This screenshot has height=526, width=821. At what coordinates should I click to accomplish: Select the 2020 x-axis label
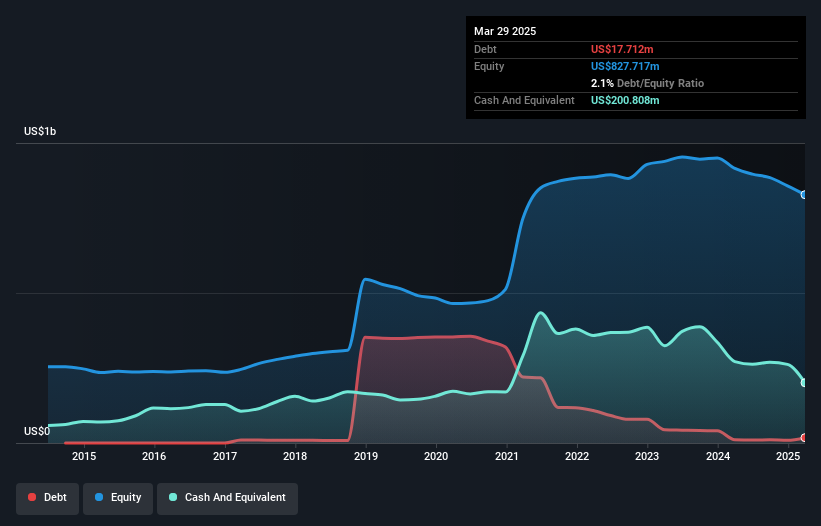[x=436, y=456]
